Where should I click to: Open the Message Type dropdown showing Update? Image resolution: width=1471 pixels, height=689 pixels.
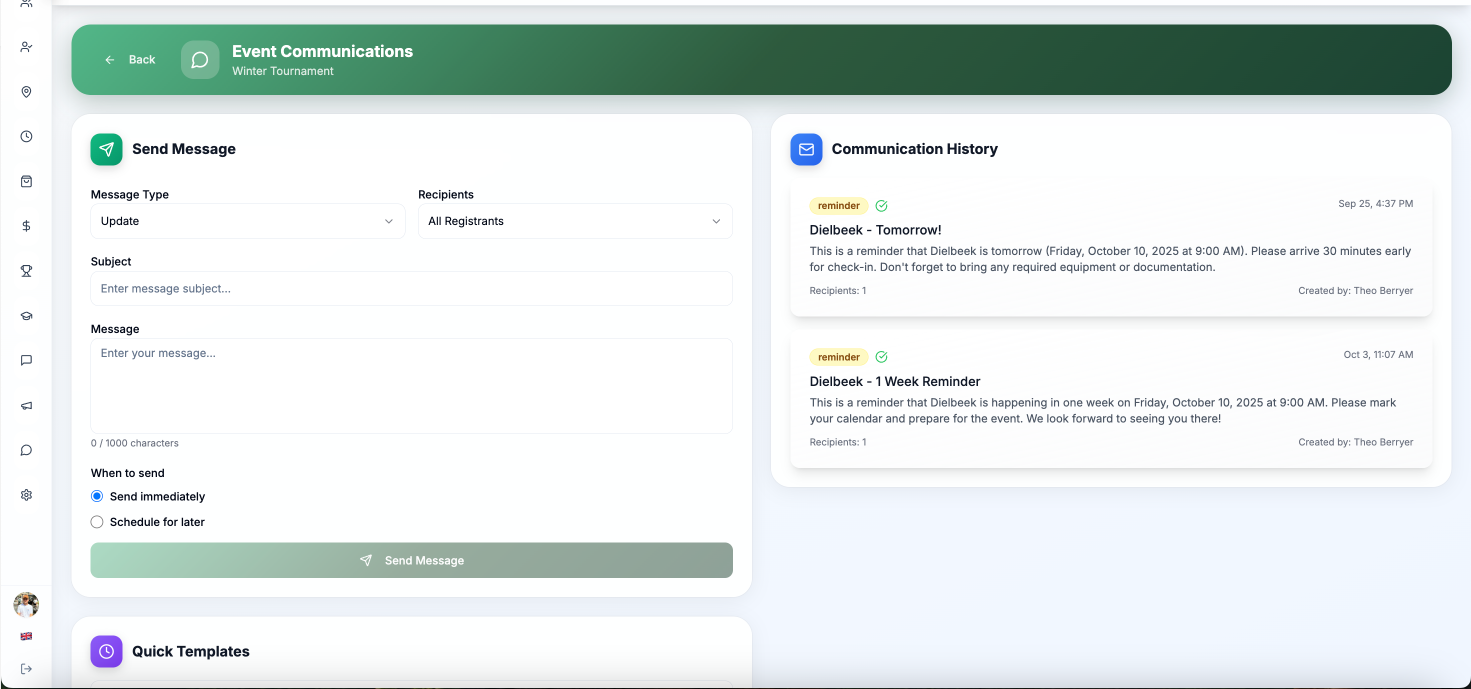pyautogui.click(x=248, y=221)
